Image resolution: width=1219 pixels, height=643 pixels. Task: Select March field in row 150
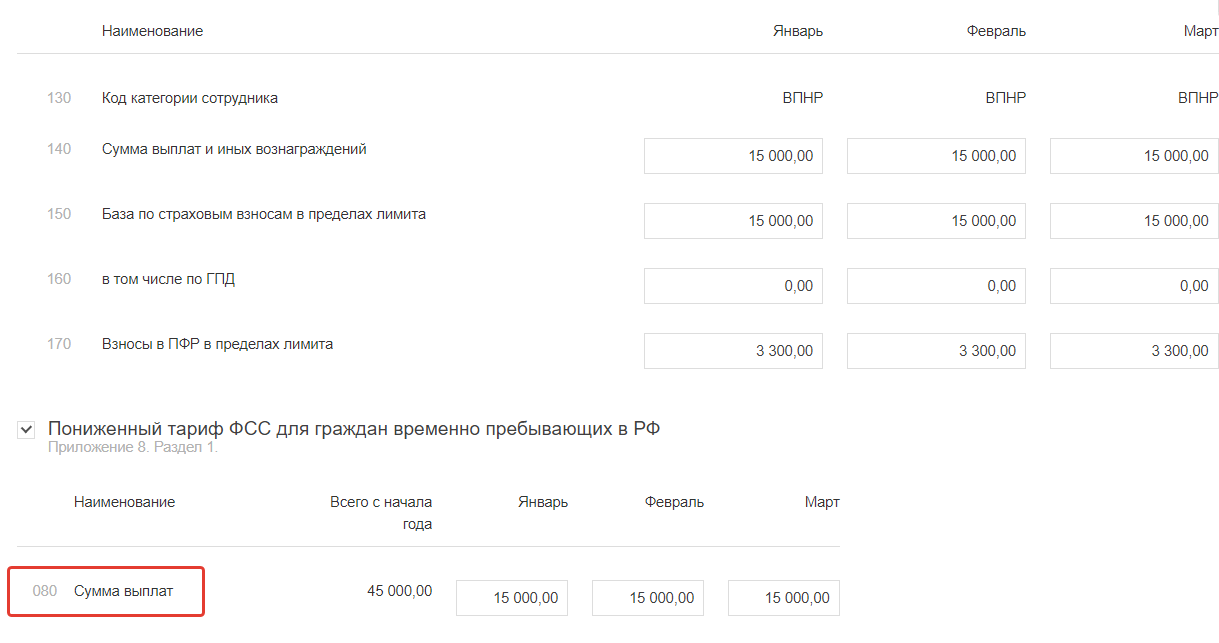pos(1134,221)
